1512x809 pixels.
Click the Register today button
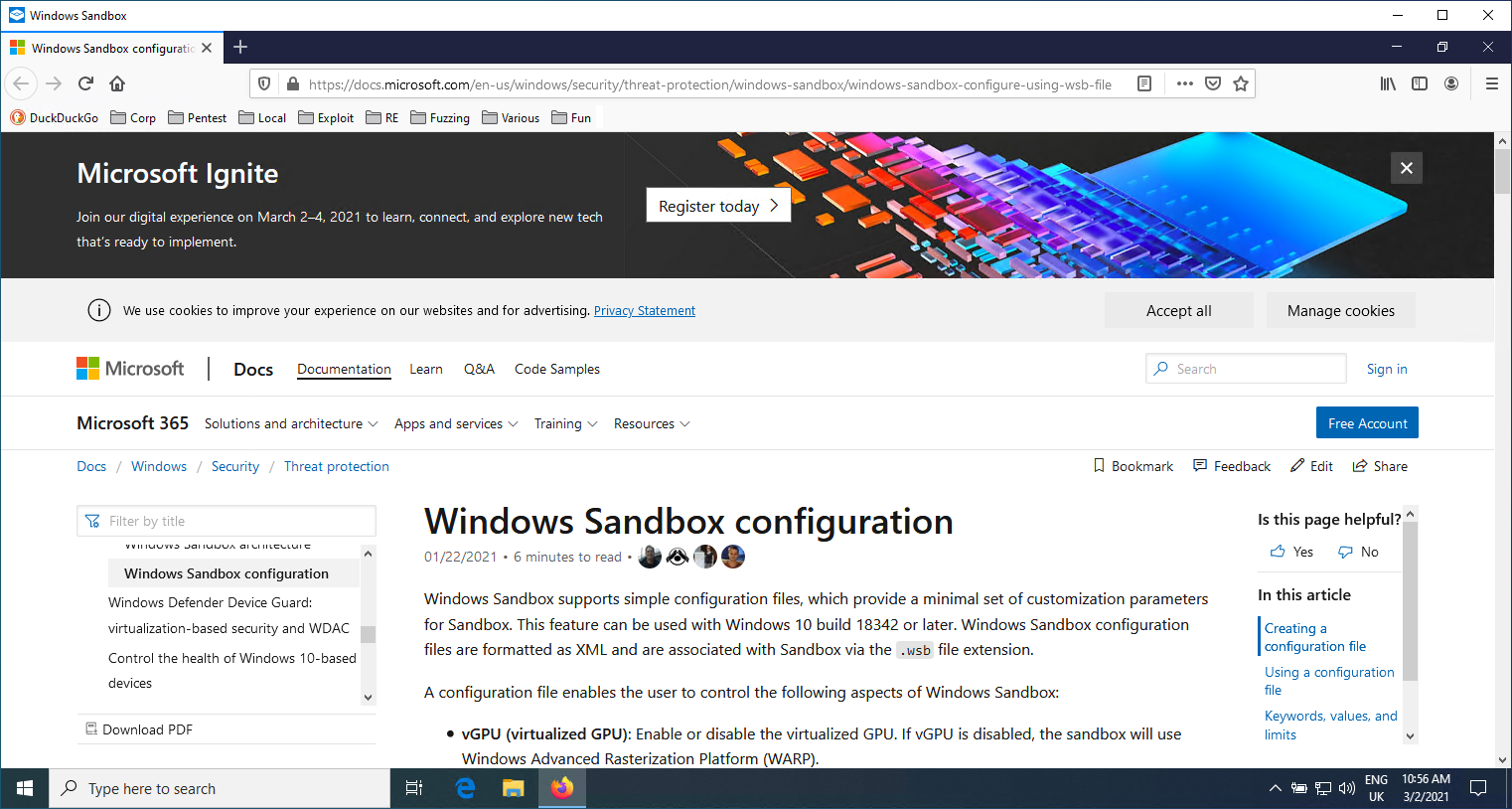coord(718,206)
